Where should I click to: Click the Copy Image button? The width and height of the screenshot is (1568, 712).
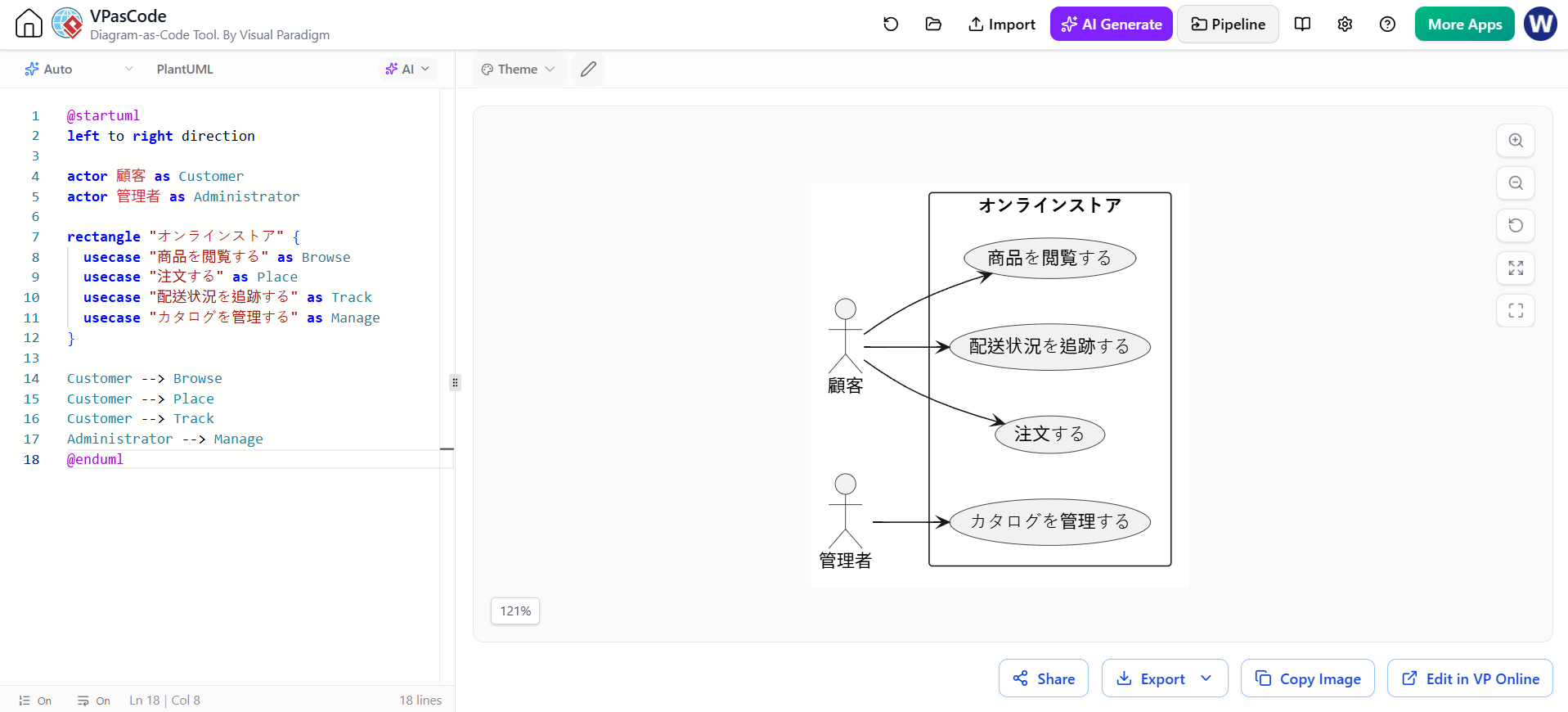(x=1307, y=678)
